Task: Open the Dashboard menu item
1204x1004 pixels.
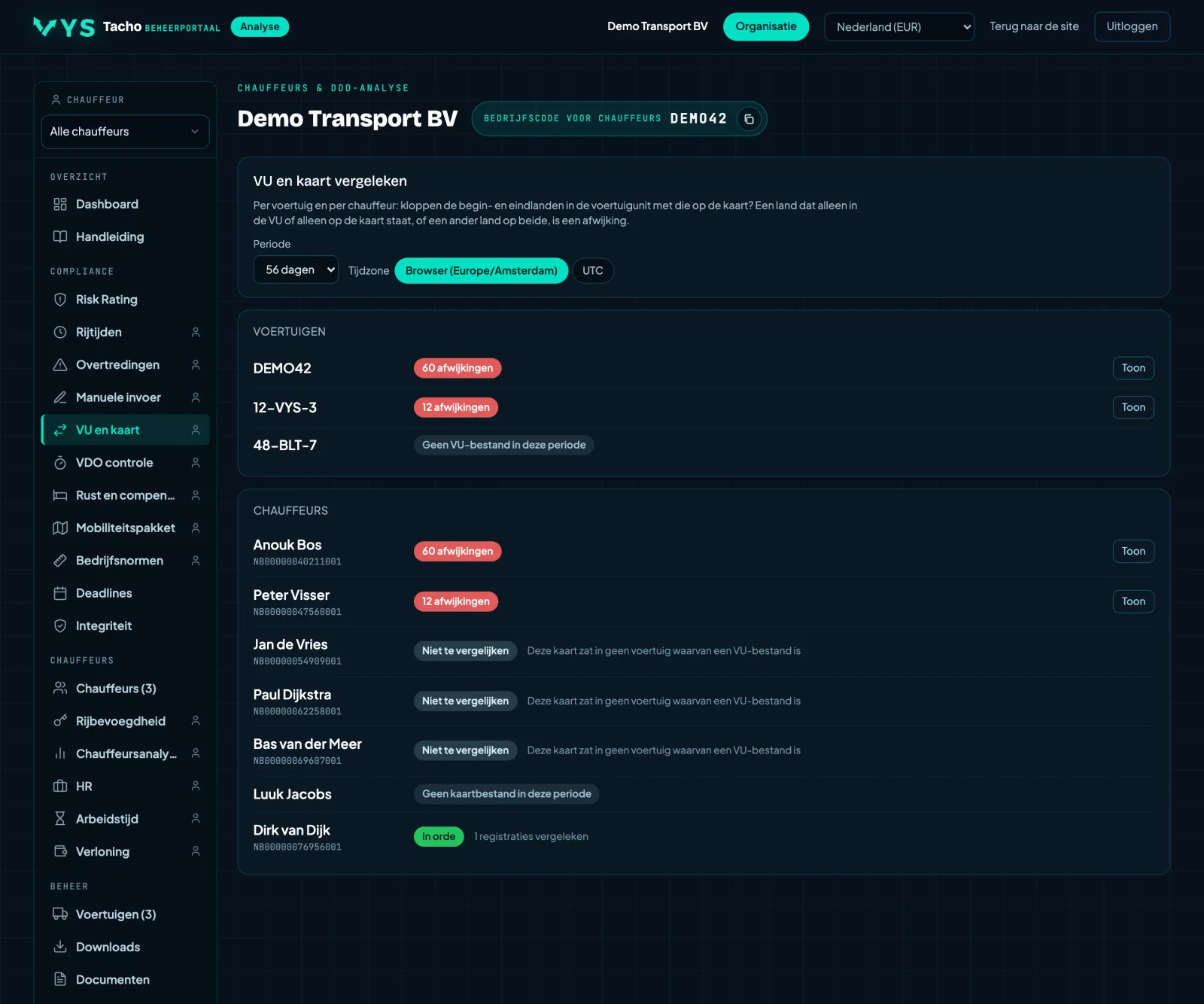Action: click(125, 204)
